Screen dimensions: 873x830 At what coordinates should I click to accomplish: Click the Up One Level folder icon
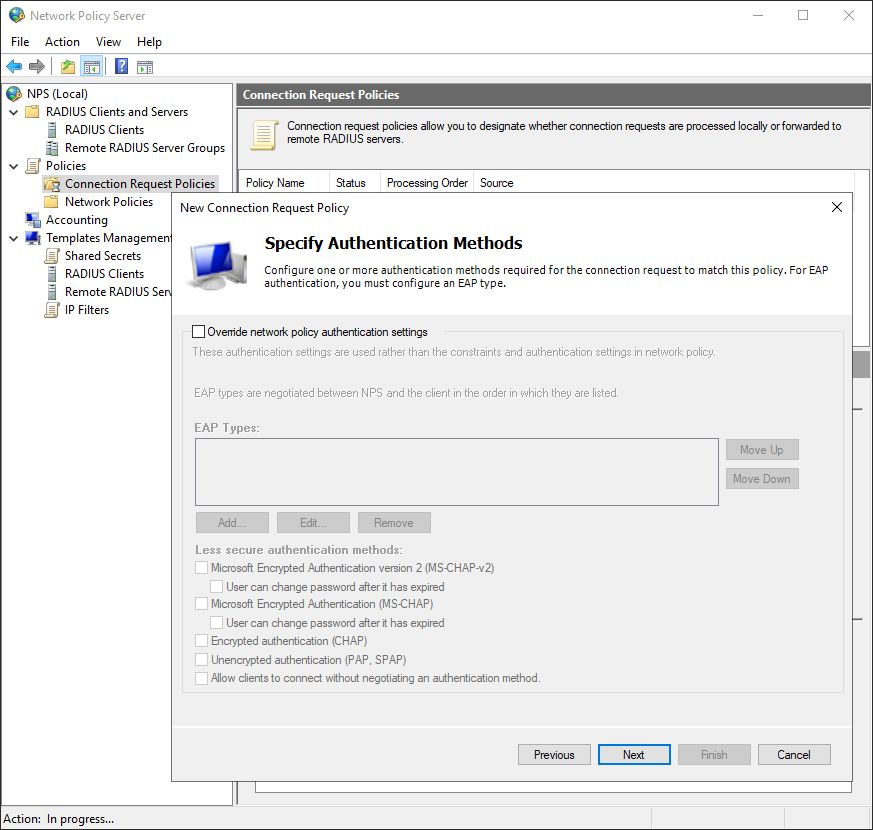[x=68, y=67]
